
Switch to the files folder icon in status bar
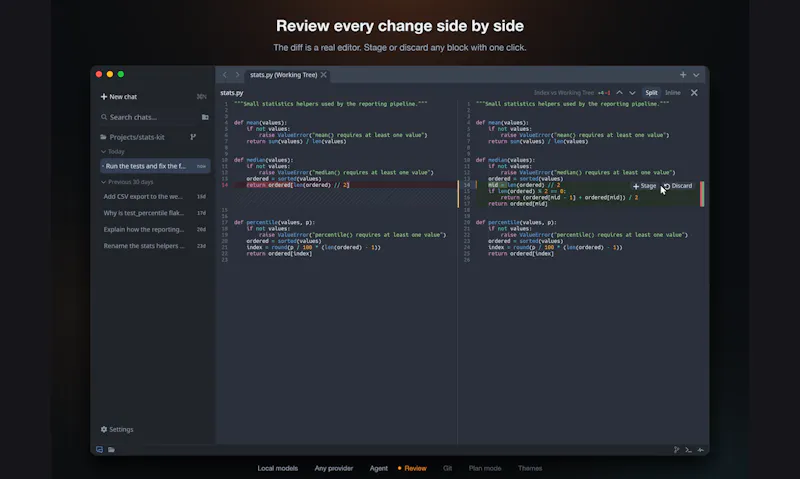pyautogui.click(x=111, y=449)
